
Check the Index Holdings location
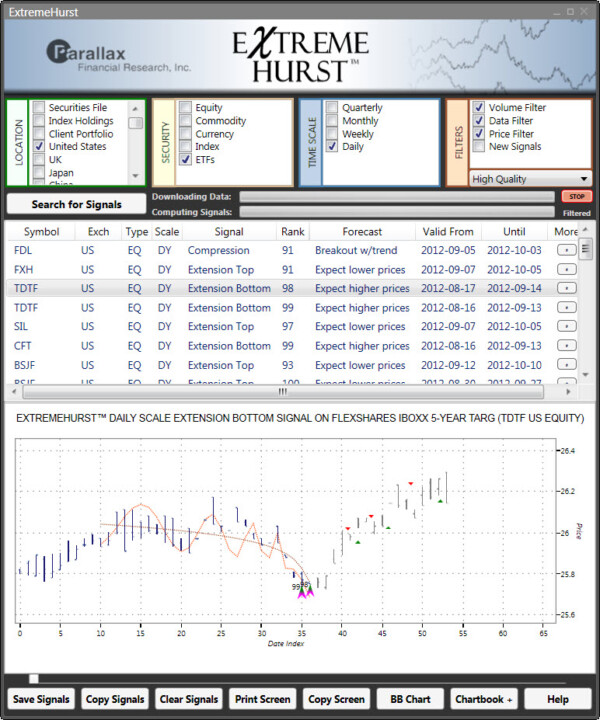pyautogui.click(x=39, y=121)
